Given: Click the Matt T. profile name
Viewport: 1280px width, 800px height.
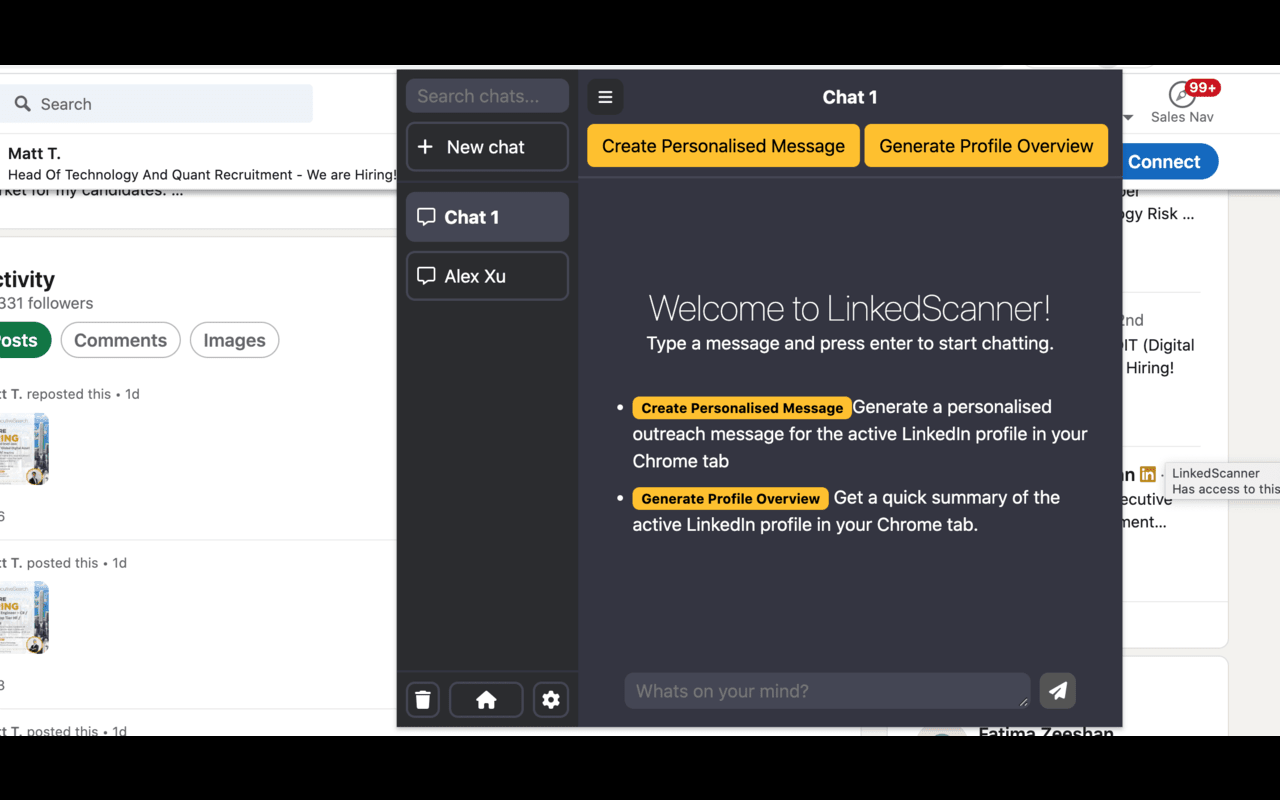Looking at the screenshot, I should [x=34, y=154].
